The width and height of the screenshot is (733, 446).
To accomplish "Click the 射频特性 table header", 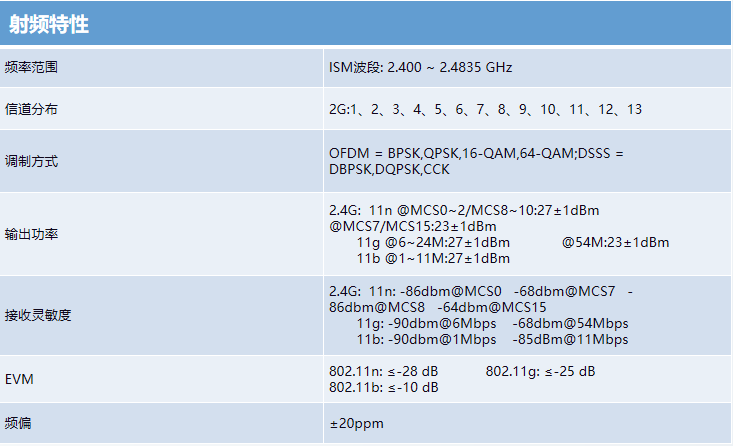I will click(366, 23).
